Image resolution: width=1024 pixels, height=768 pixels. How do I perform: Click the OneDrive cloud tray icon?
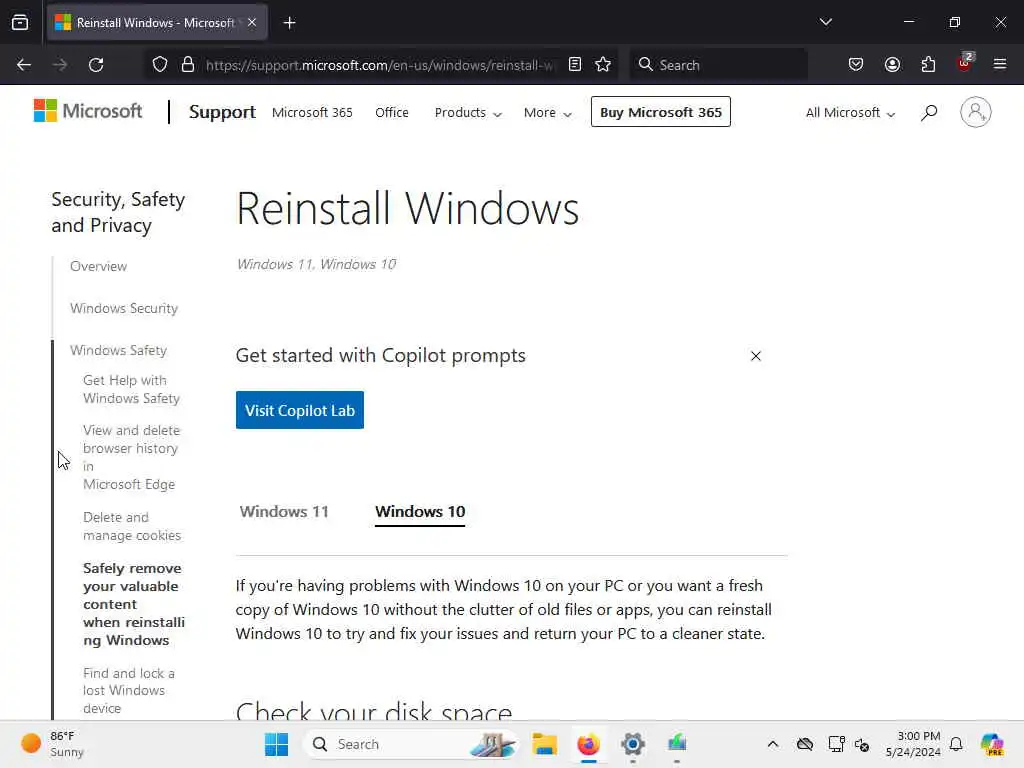[x=805, y=744]
